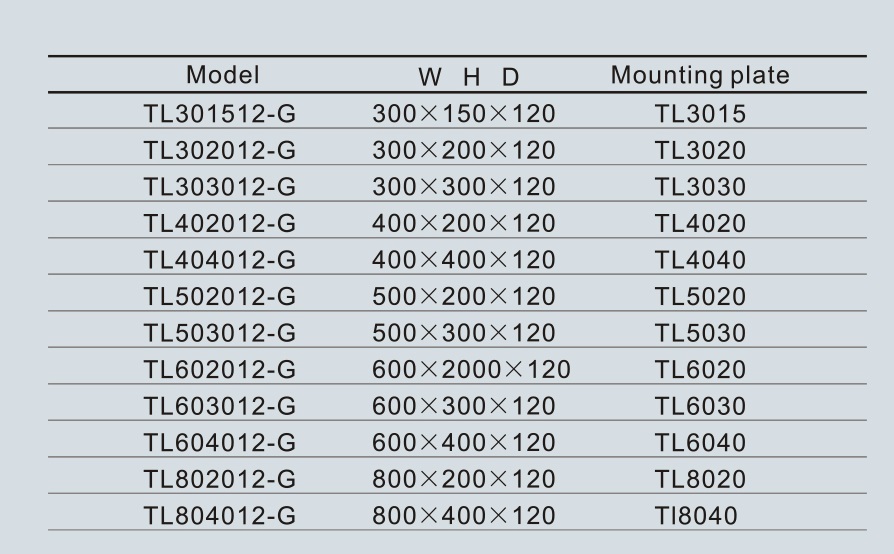Screen dimensions: 894x554
Task: Click model TL503012-G in the table
Action: click(x=220, y=333)
